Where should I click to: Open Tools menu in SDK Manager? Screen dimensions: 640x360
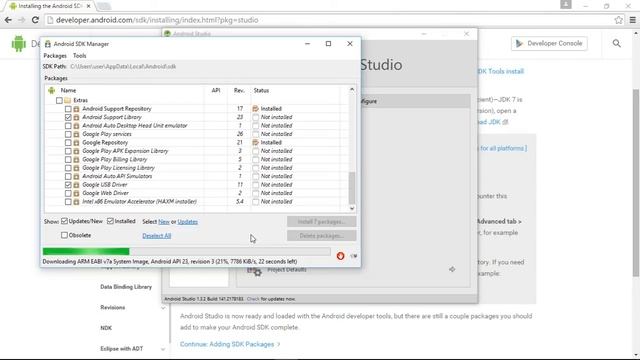80,56
